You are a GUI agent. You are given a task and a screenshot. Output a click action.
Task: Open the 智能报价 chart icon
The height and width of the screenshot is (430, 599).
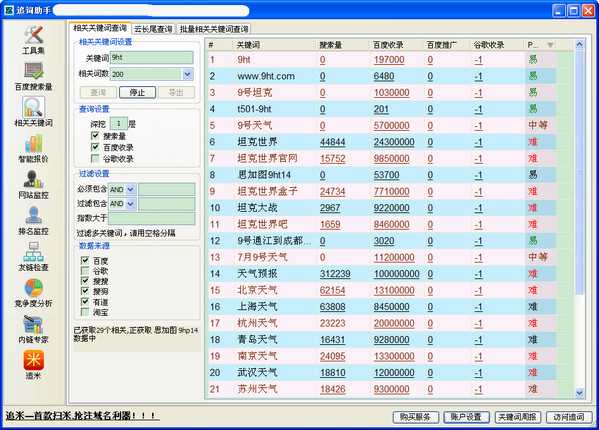[x=34, y=144]
